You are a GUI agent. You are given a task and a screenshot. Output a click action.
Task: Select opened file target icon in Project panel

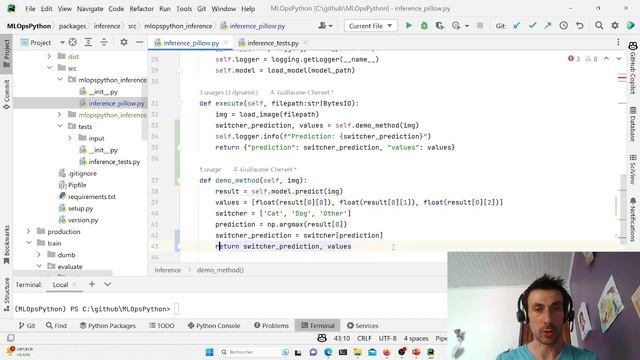[x=73, y=42]
